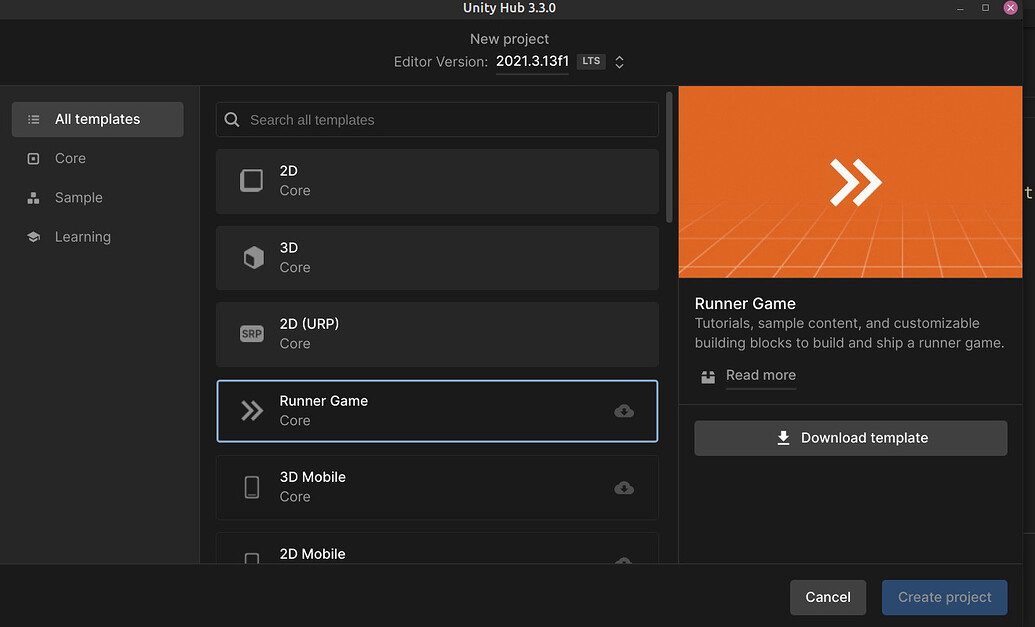Click the community icon beside Read more
1035x627 pixels.
click(x=708, y=375)
